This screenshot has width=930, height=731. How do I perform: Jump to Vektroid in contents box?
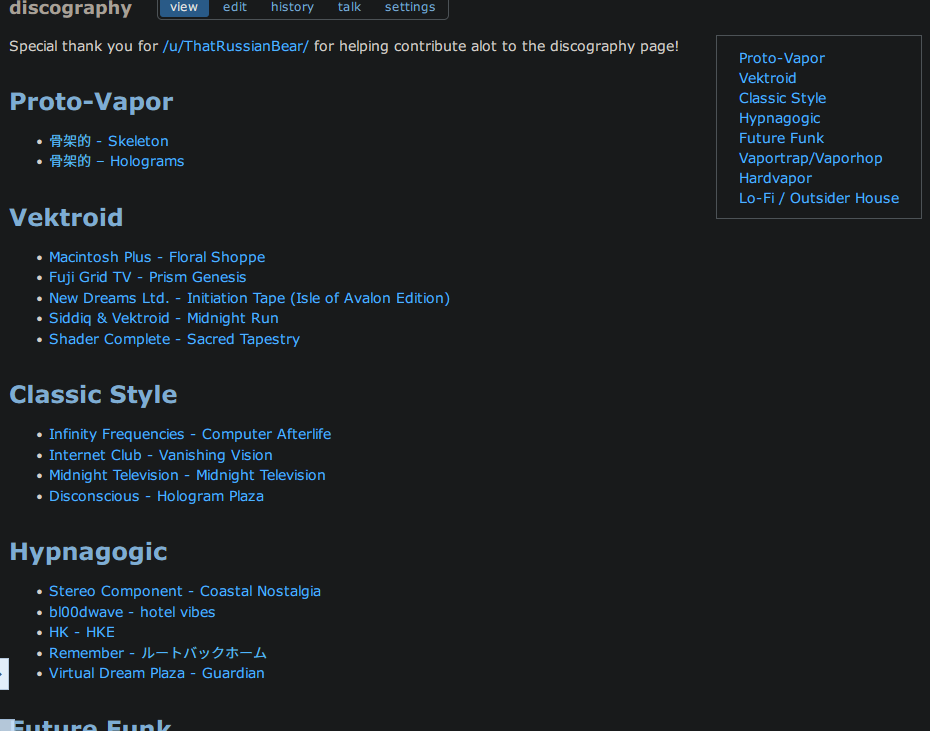(767, 78)
